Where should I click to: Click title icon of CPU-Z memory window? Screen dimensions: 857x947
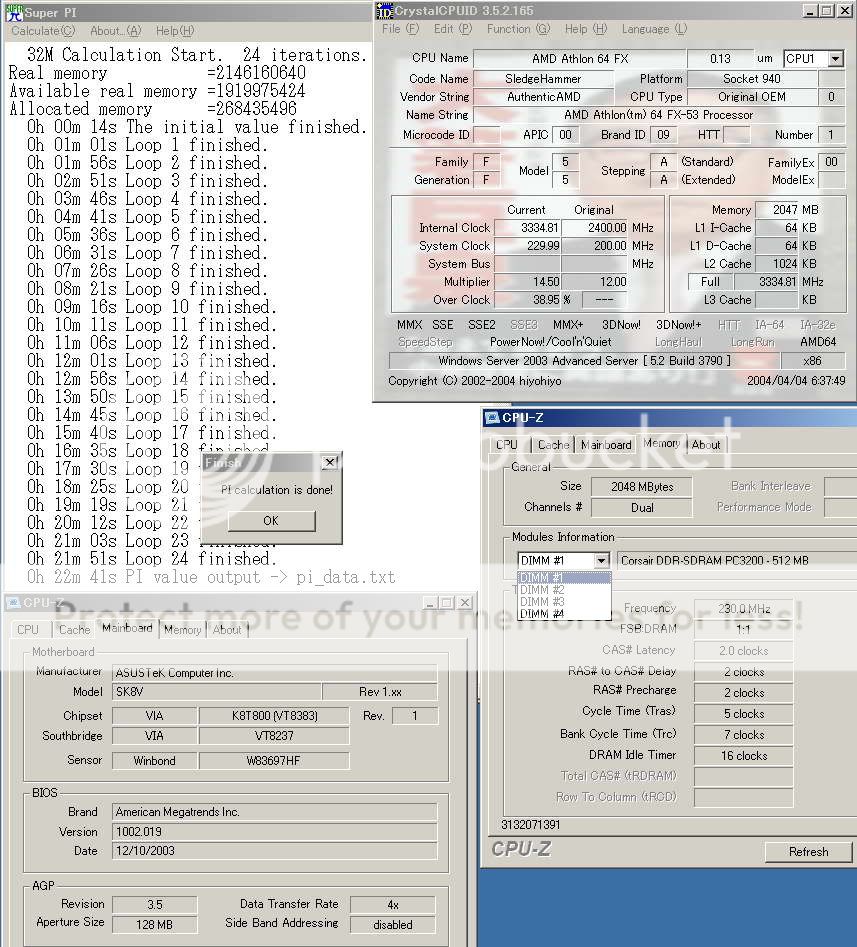click(x=492, y=418)
